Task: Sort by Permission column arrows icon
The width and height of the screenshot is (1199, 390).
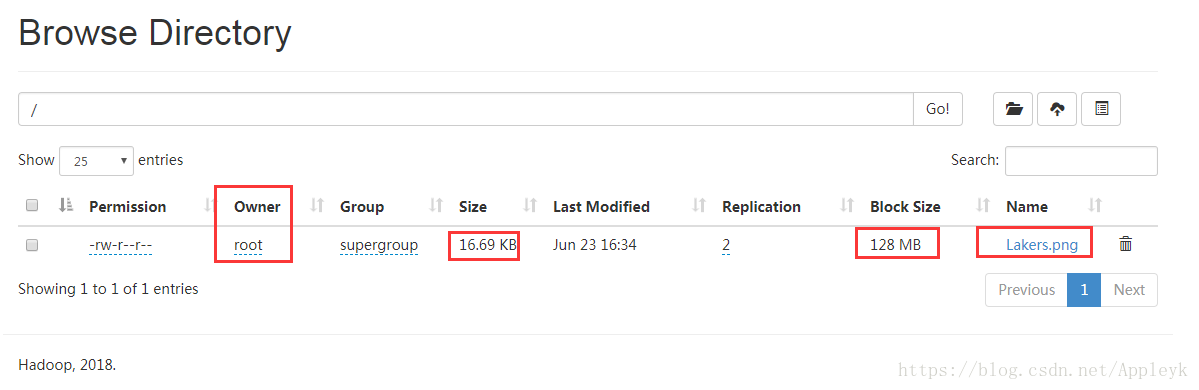Action: tap(209, 206)
